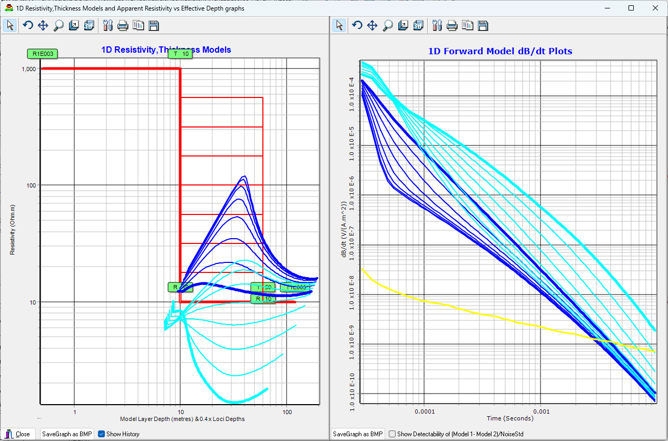Screen dimensions: 668x441
Task: Click the 3D view icon in right toolbar
Action: [418, 26]
